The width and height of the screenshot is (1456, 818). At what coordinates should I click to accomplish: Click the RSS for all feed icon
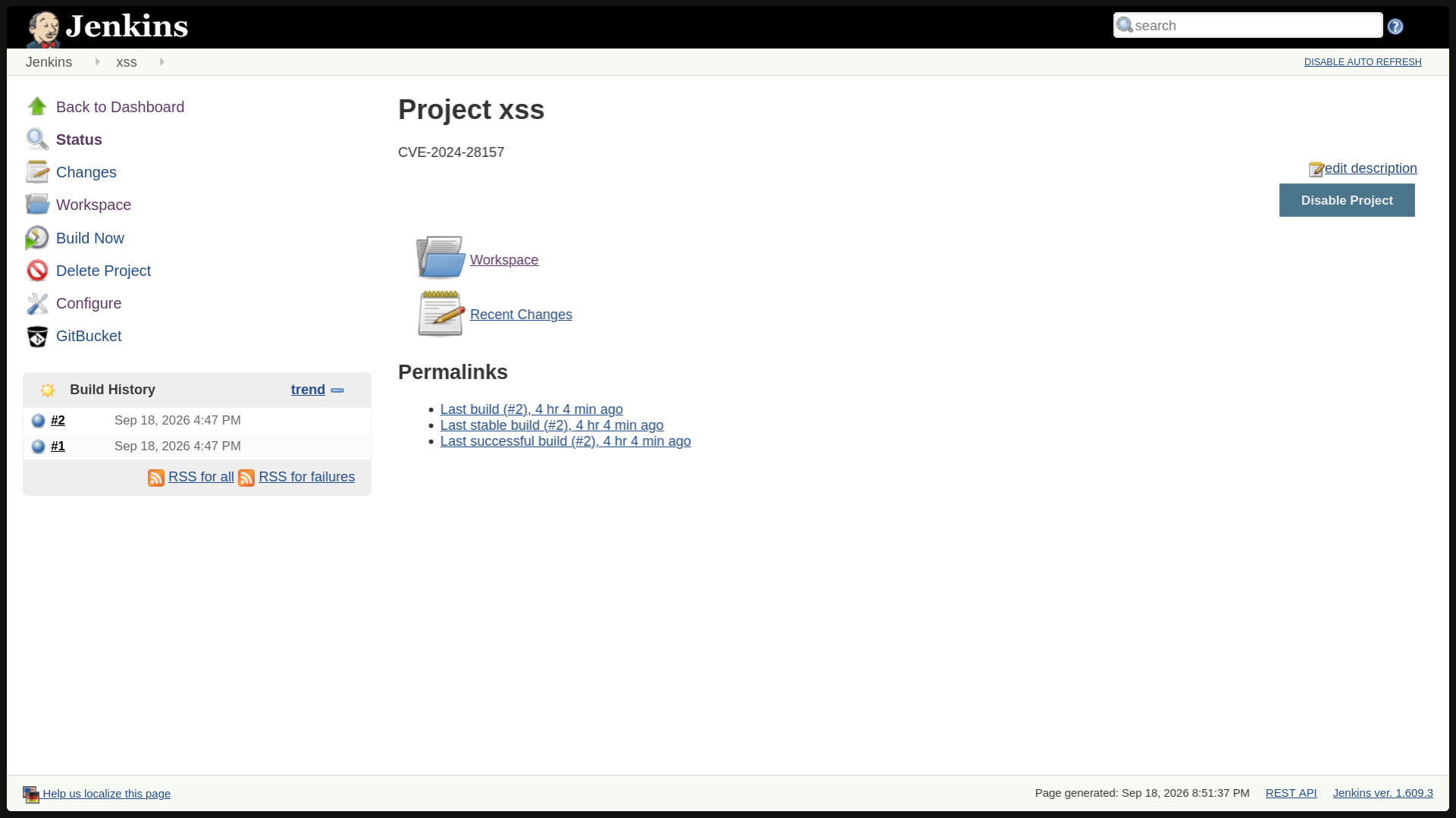156,478
